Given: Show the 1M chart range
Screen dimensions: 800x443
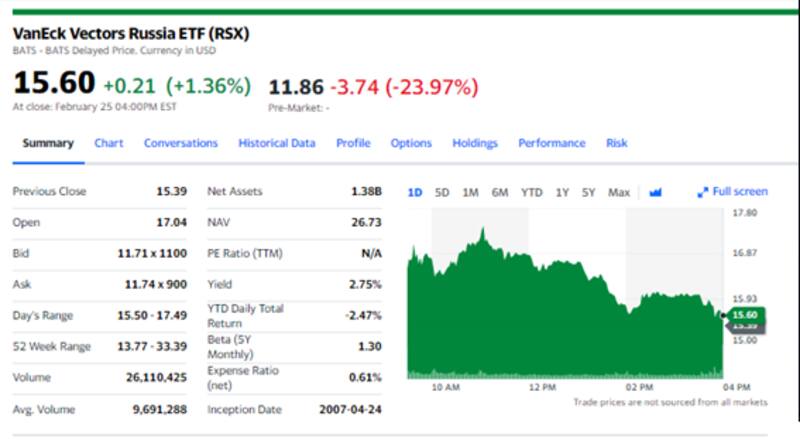Looking at the screenshot, I should (x=470, y=192).
